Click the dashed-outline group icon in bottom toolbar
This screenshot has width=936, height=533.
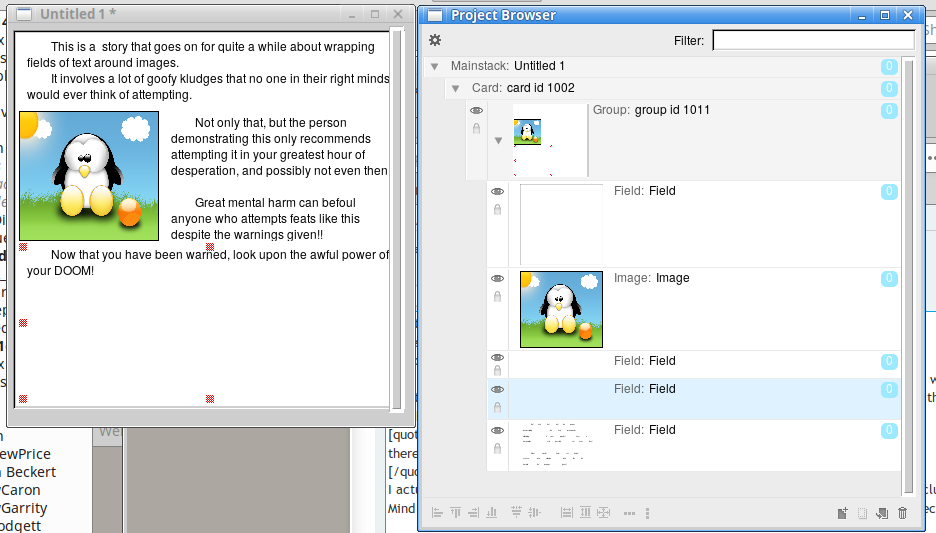(x=862, y=513)
